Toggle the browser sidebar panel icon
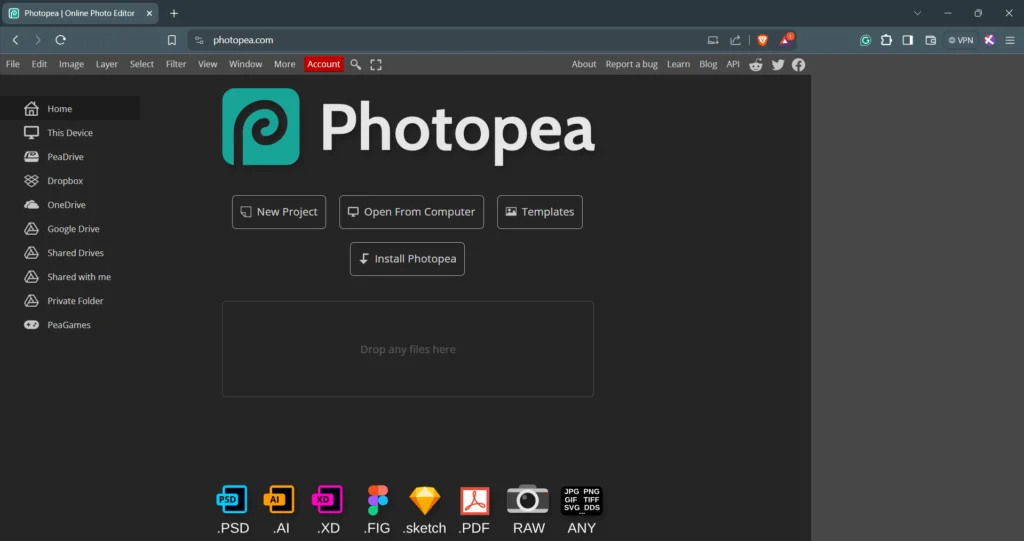The image size is (1024, 541). (908, 40)
